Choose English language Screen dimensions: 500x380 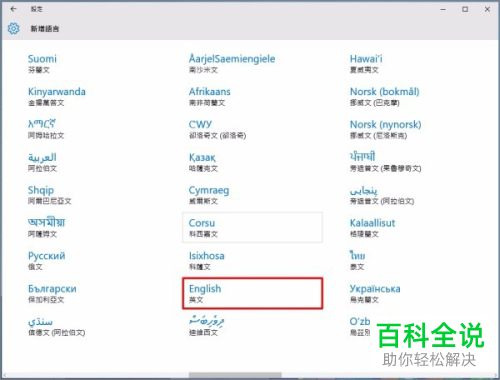click(x=252, y=293)
